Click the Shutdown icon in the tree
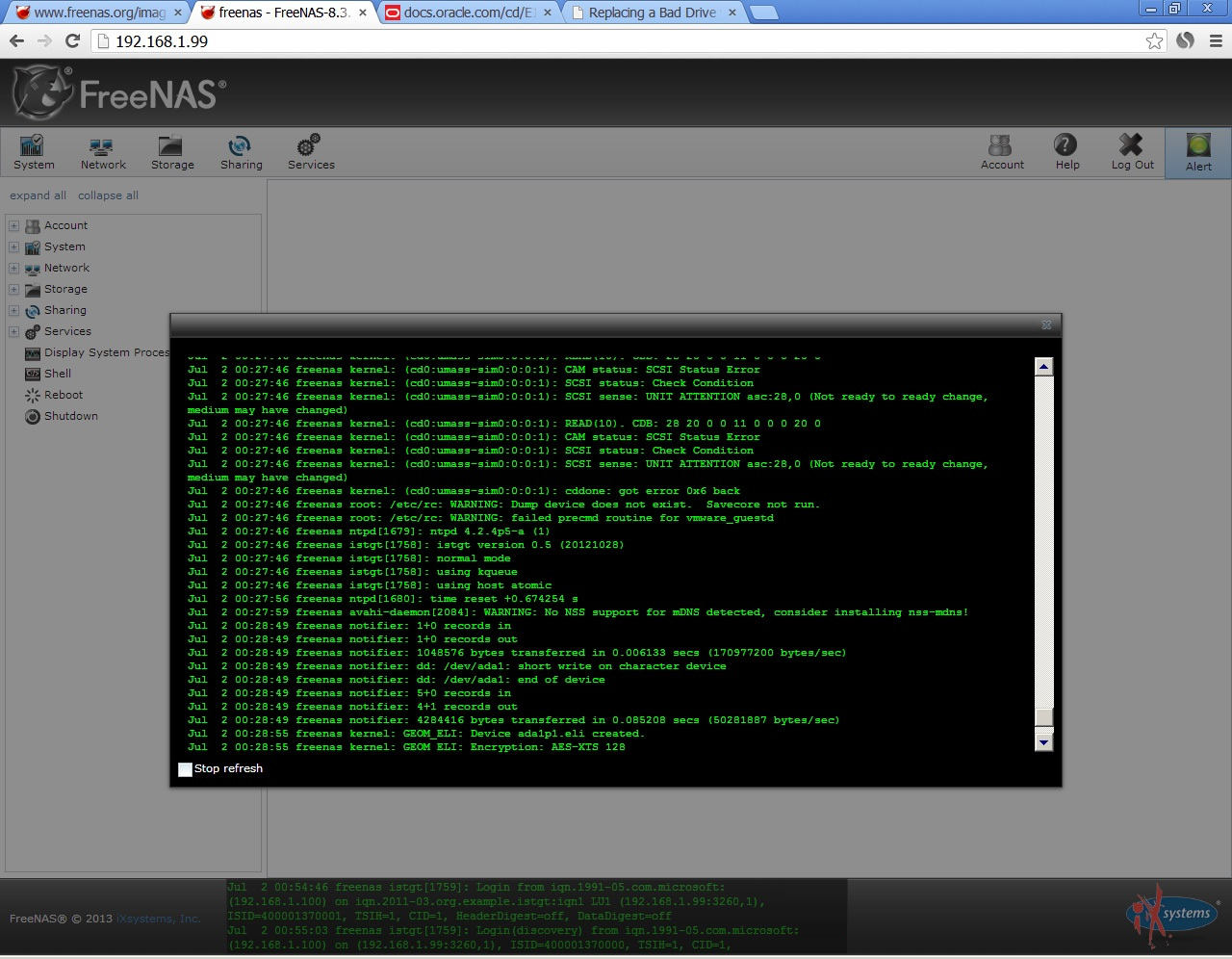This screenshot has height=959, width=1232. [33, 417]
